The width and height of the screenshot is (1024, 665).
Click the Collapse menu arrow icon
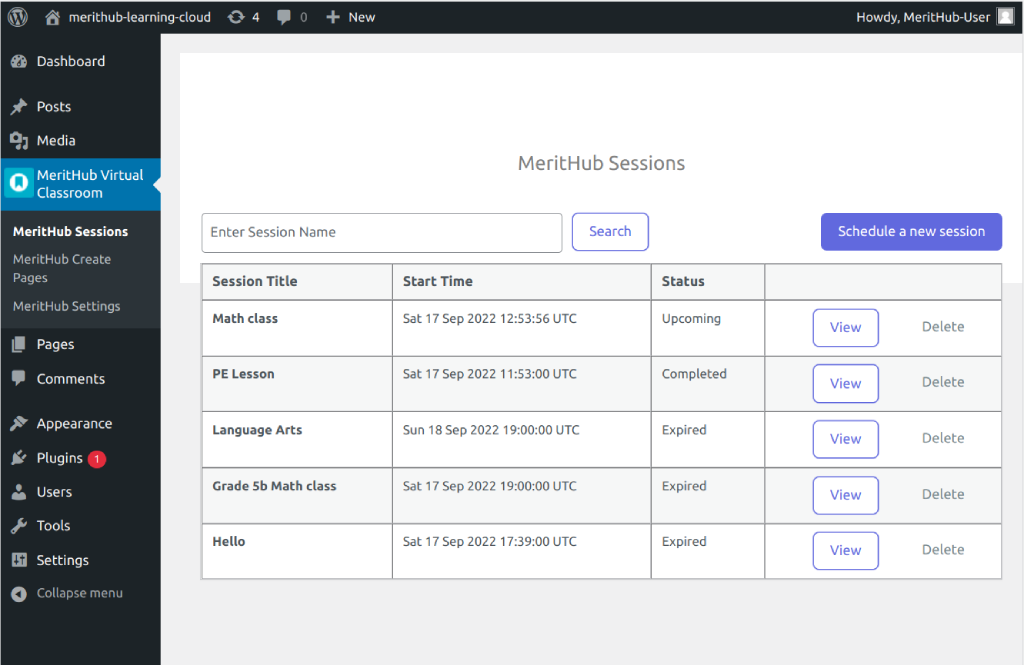click(x=19, y=594)
